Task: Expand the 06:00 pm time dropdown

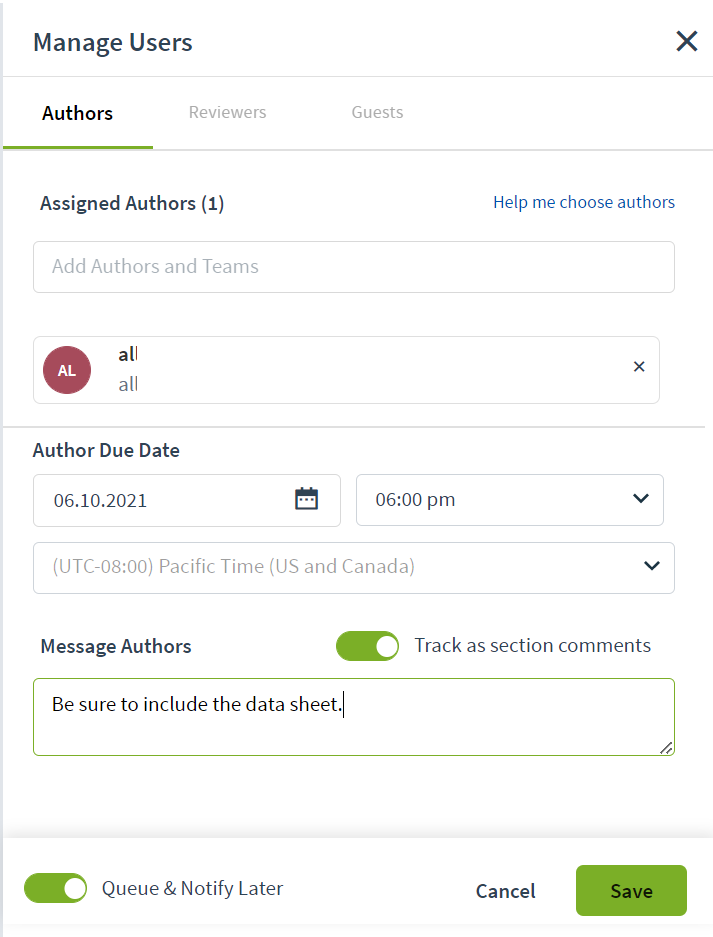Action: click(x=510, y=500)
